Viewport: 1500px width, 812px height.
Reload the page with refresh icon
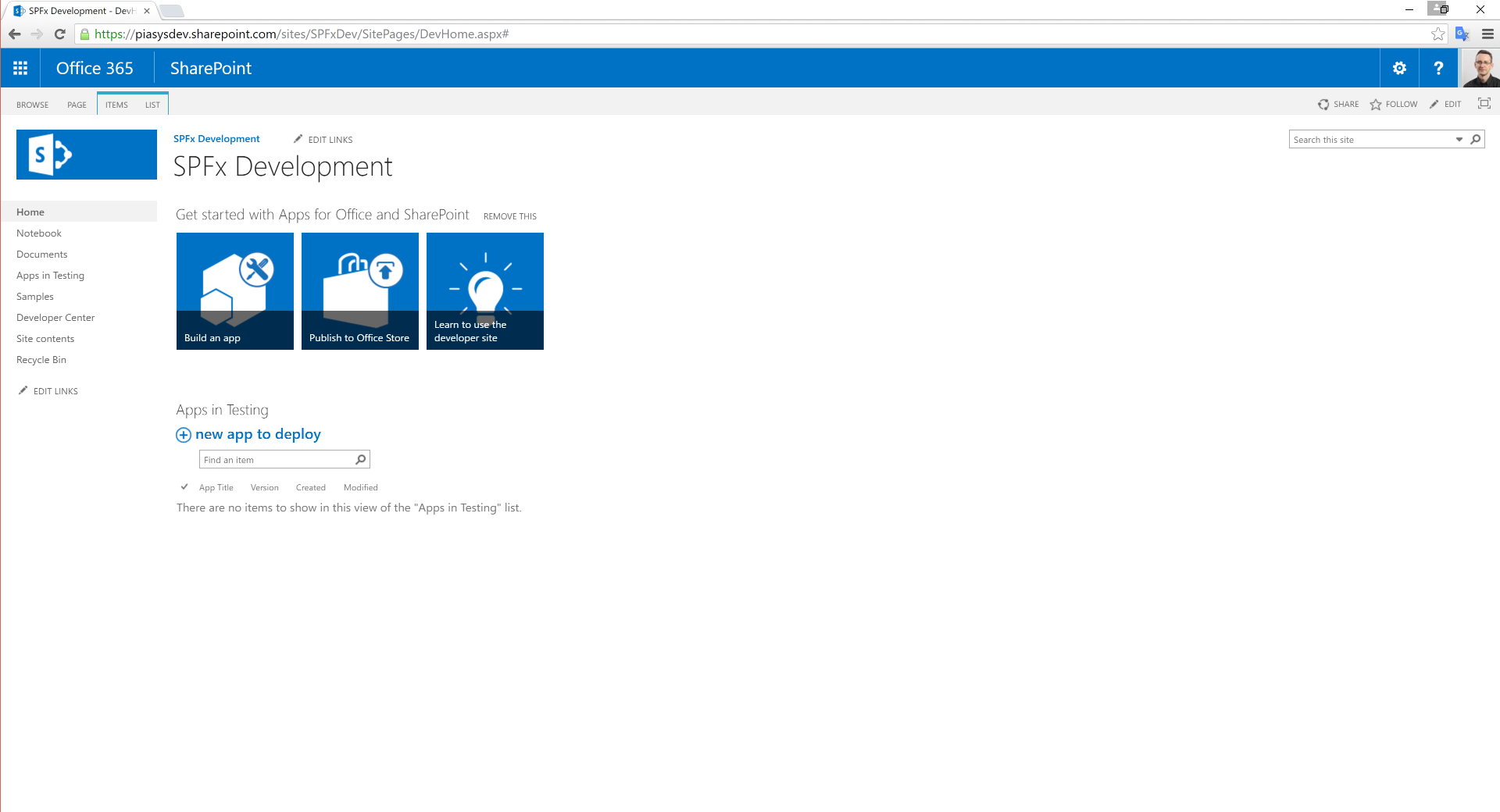click(x=59, y=34)
